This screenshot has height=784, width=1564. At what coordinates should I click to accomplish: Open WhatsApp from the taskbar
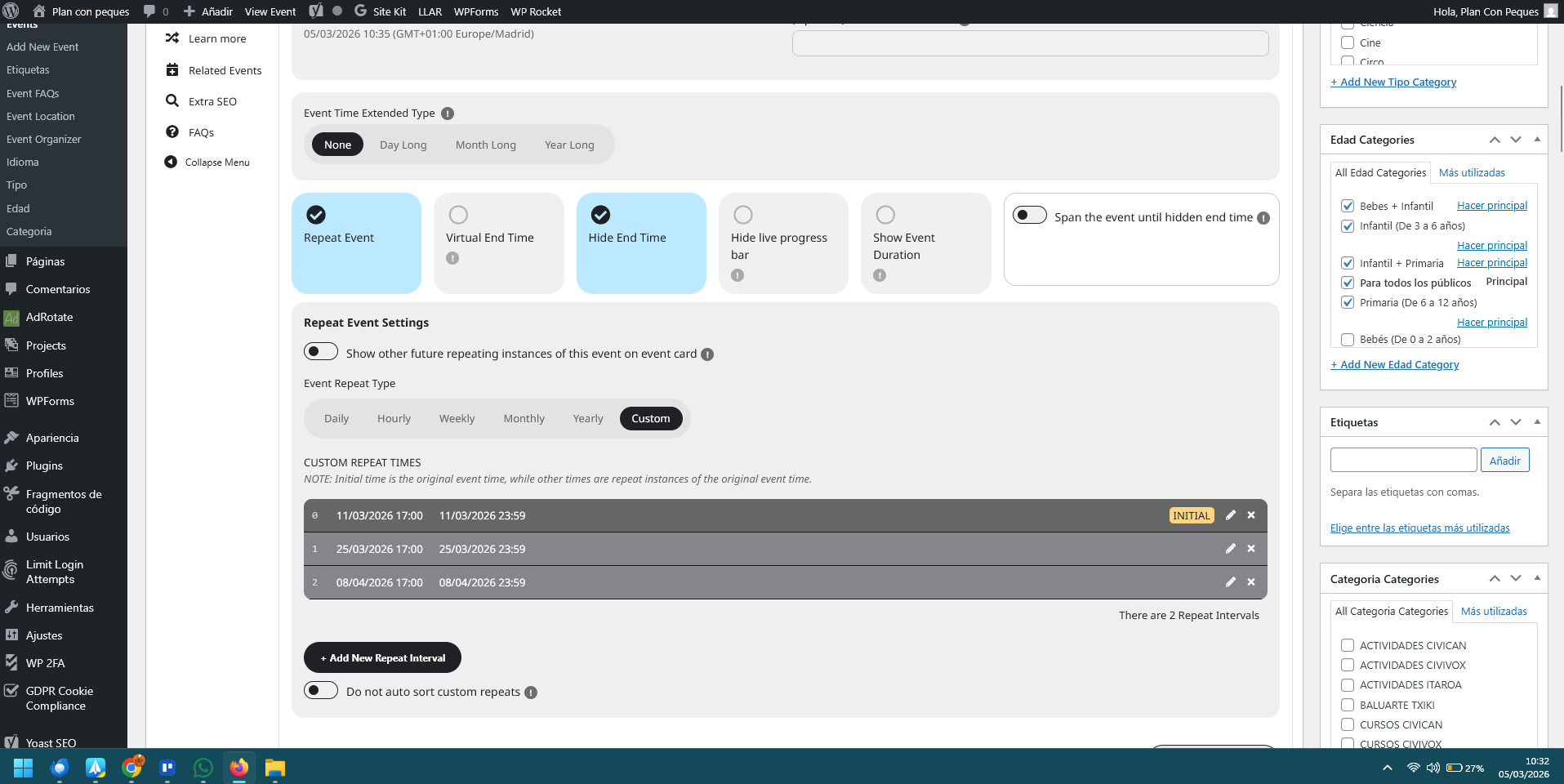203,768
